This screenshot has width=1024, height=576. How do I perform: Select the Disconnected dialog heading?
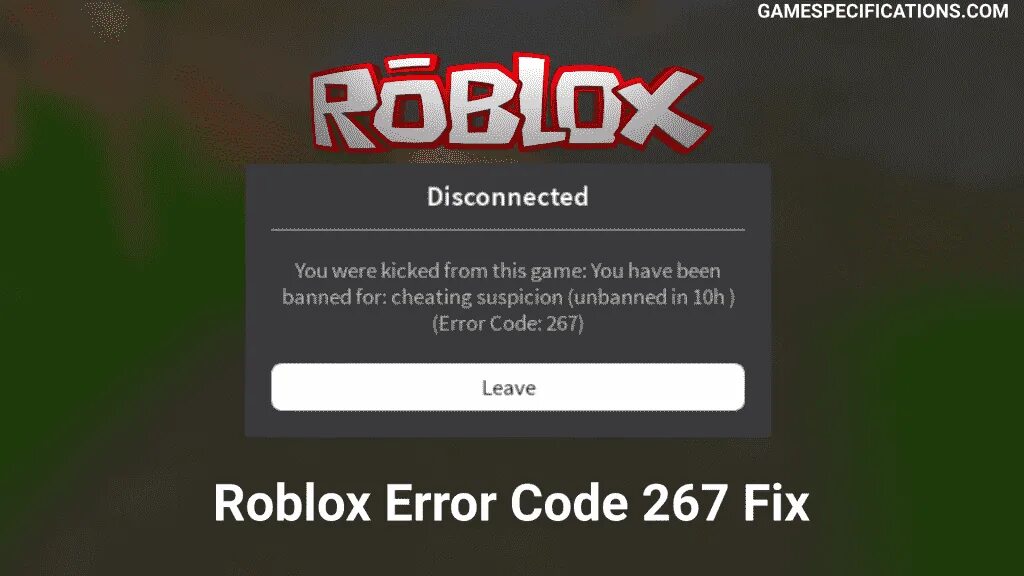click(x=507, y=197)
